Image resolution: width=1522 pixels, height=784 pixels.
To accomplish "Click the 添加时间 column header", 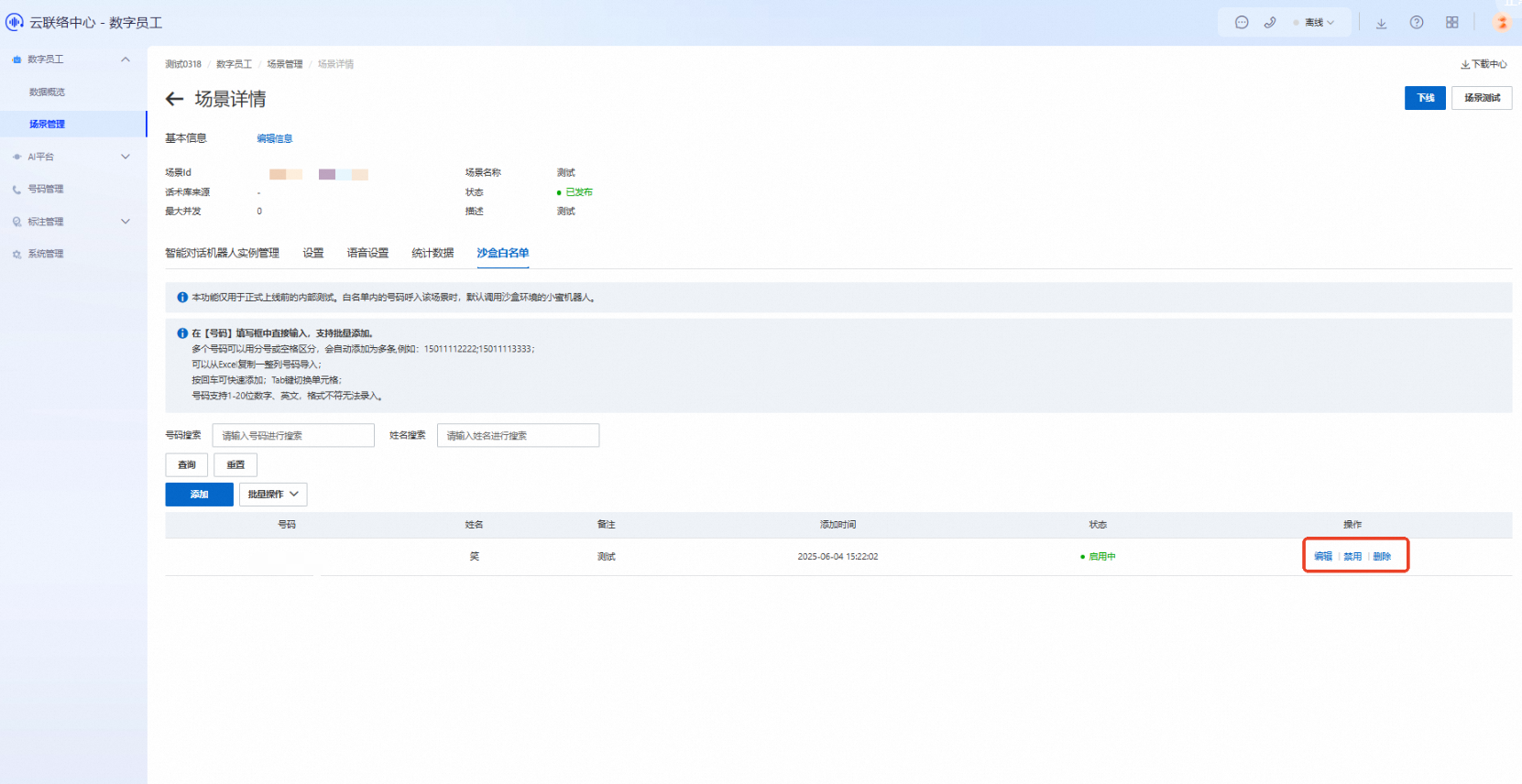I will pos(838,525).
